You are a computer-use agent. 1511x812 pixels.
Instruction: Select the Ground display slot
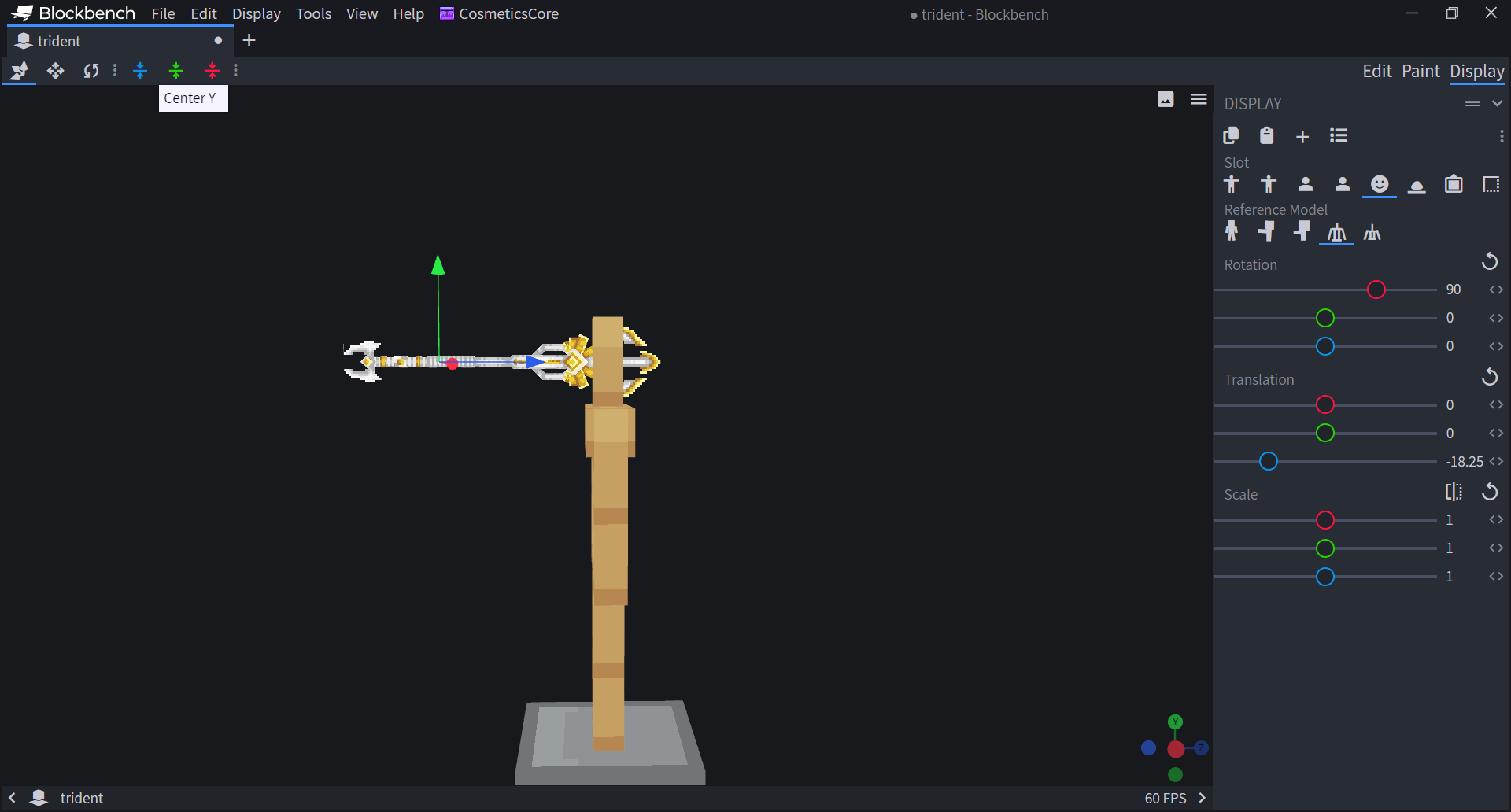pyautogui.click(x=1417, y=185)
